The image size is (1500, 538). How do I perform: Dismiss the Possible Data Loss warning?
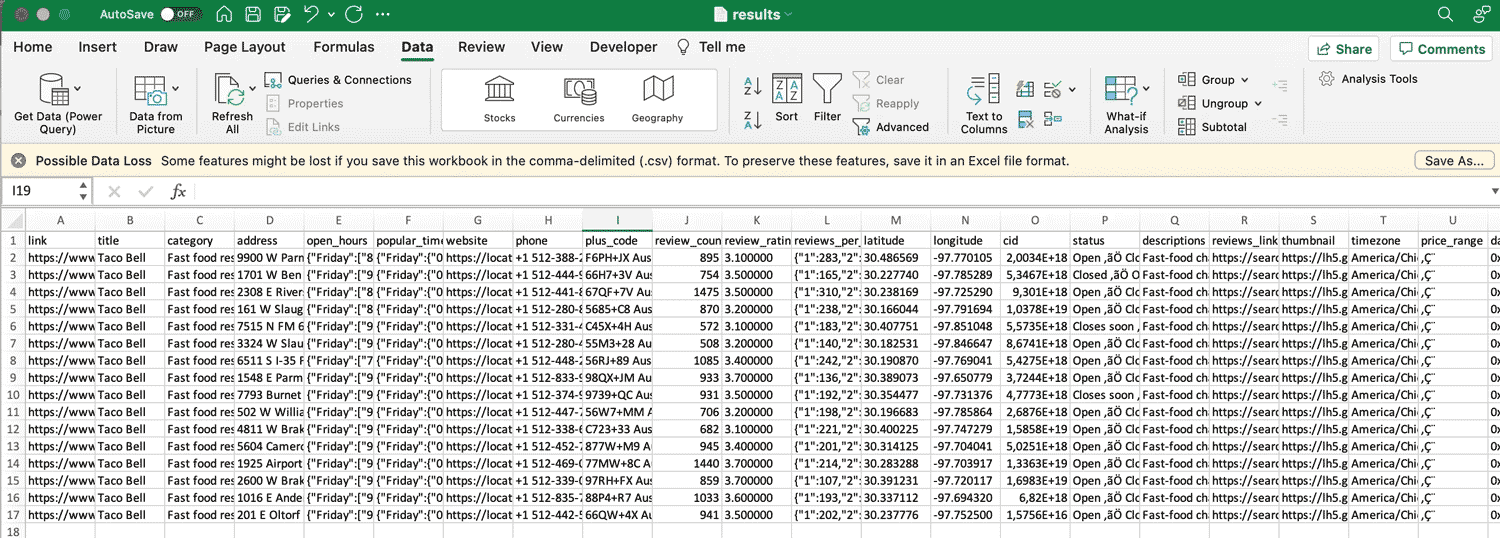click(18, 160)
